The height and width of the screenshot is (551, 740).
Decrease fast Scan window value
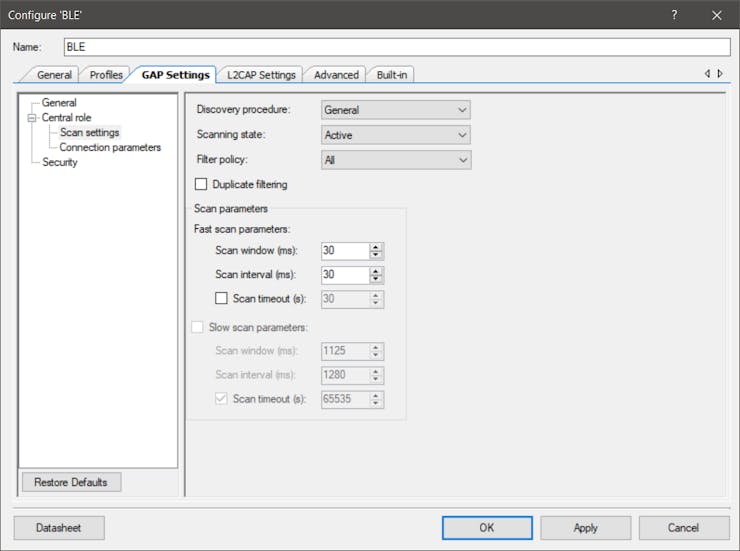376,255
